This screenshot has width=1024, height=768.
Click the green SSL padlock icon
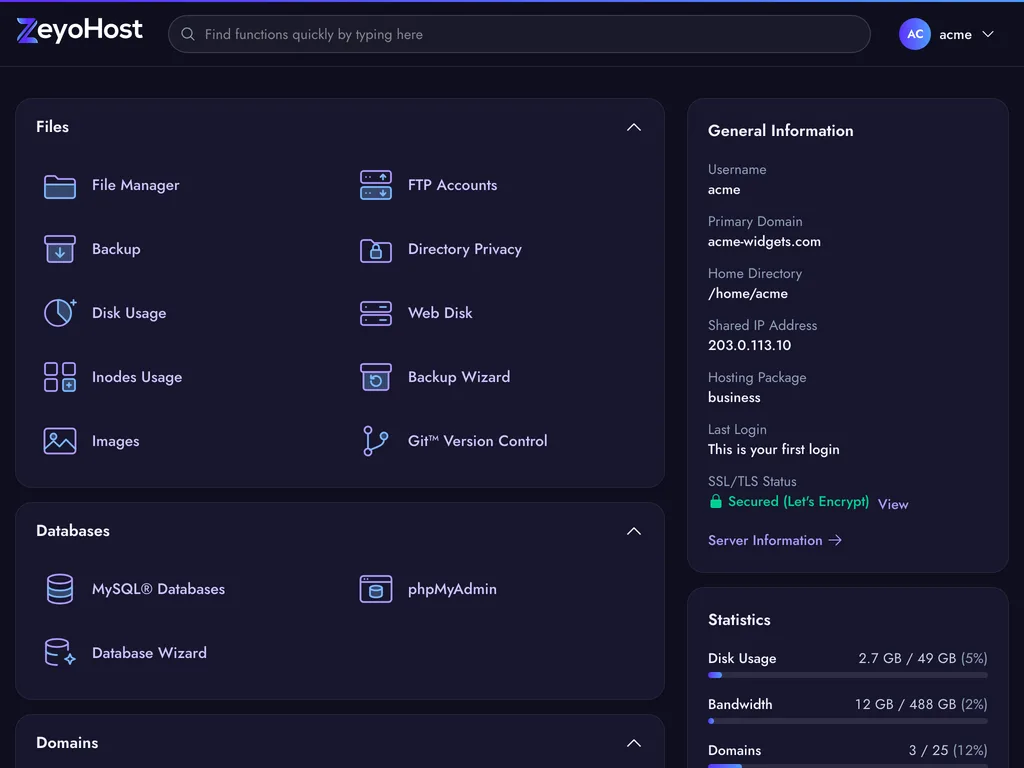point(716,502)
